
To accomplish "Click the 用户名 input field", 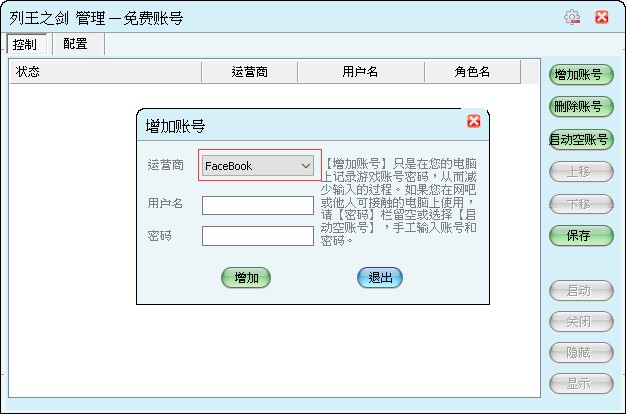I will [258, 205].
